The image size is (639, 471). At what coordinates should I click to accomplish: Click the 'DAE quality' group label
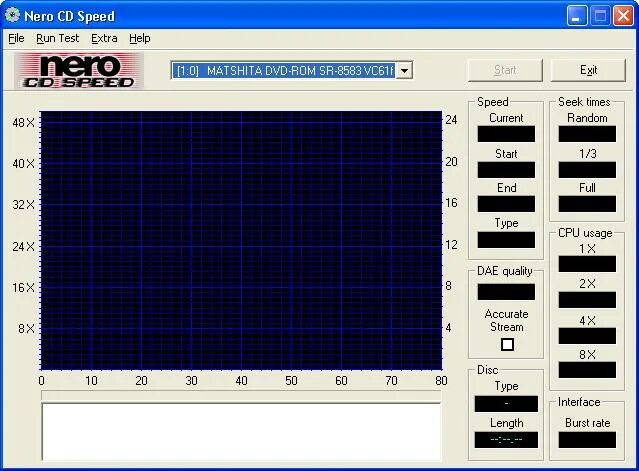[505, 271]
